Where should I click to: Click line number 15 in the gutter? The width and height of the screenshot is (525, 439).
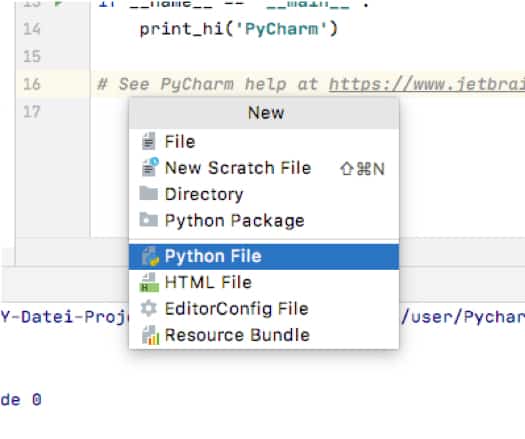(x=32, y=56)
